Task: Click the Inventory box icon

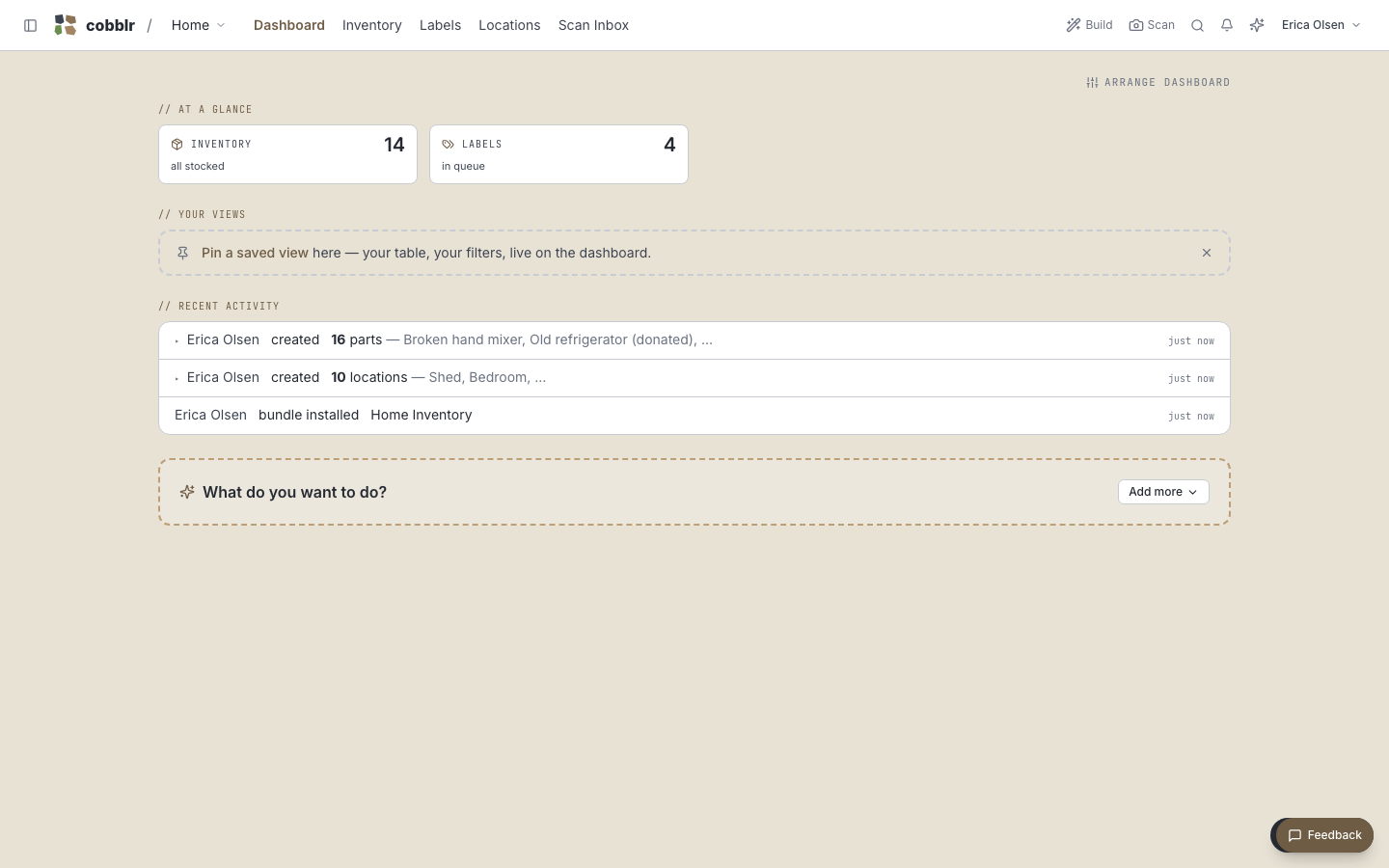Action: [x=177, y=144]
